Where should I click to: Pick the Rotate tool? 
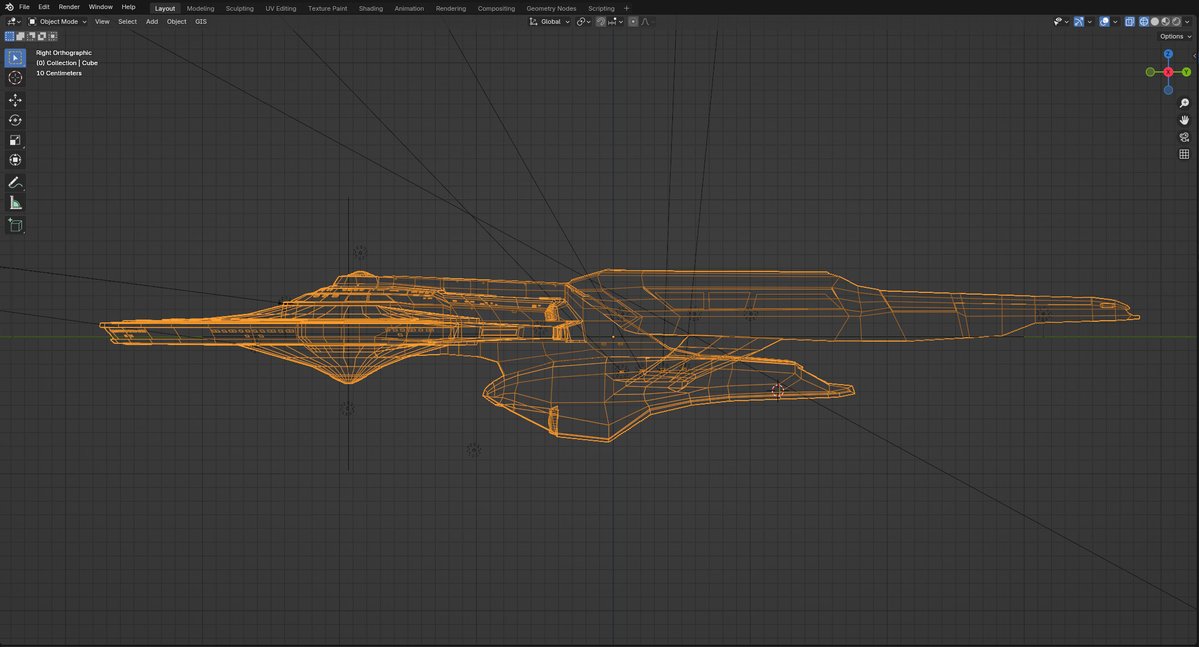click(15, 120)
